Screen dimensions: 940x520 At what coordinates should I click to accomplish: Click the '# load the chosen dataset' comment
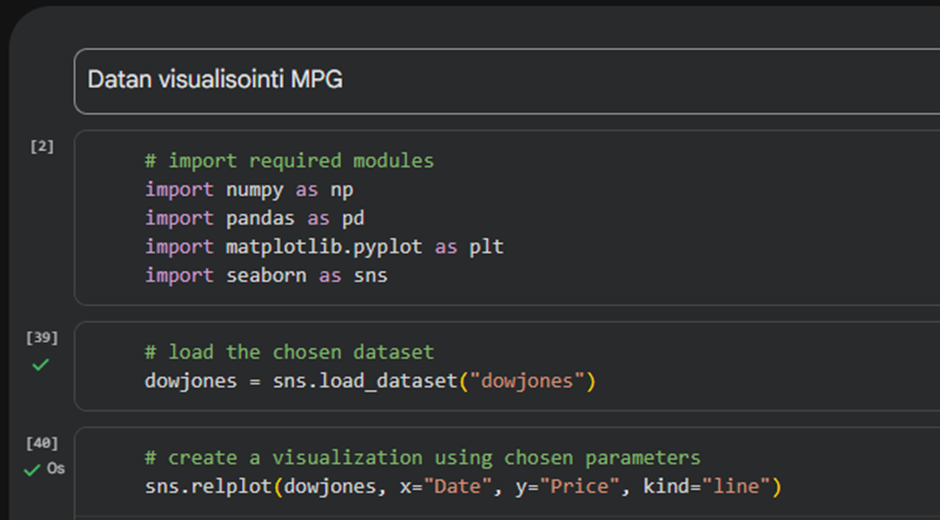click(289, 352)
